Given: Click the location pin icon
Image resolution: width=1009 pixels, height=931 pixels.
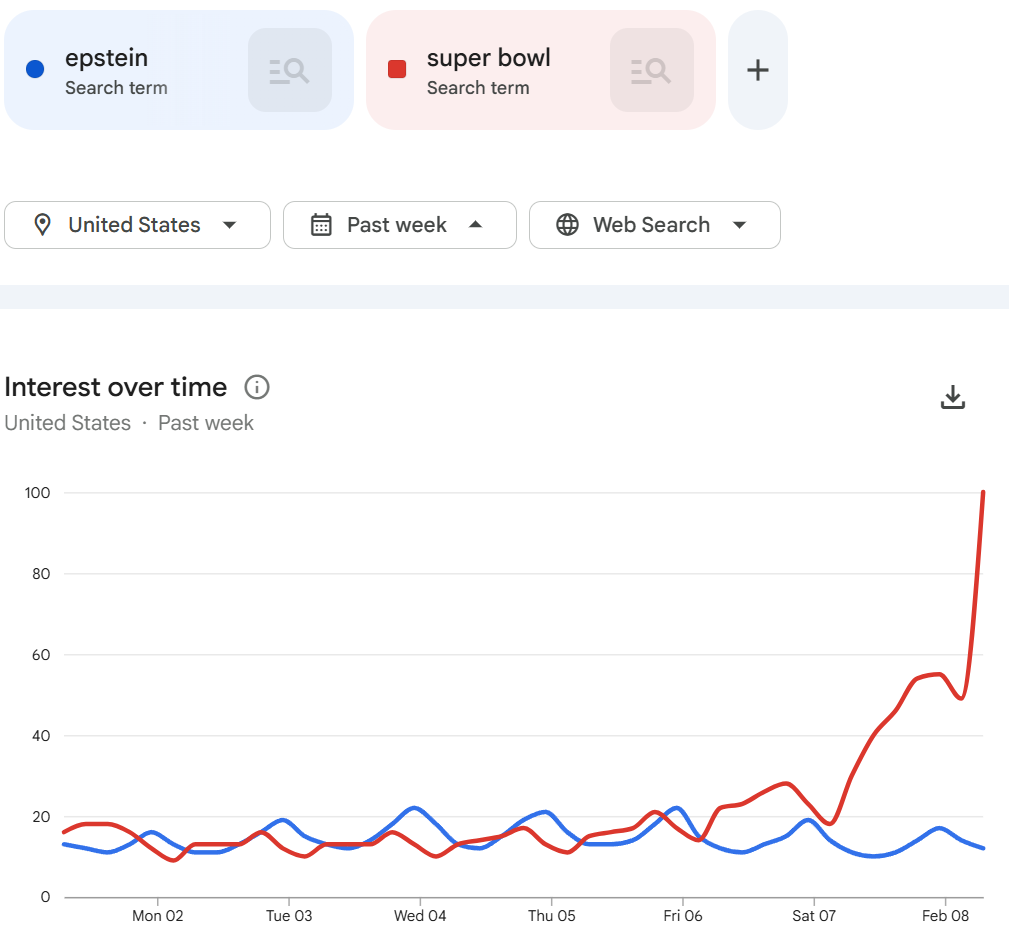Looking at the screenshot, I should (x=42, y=225).
